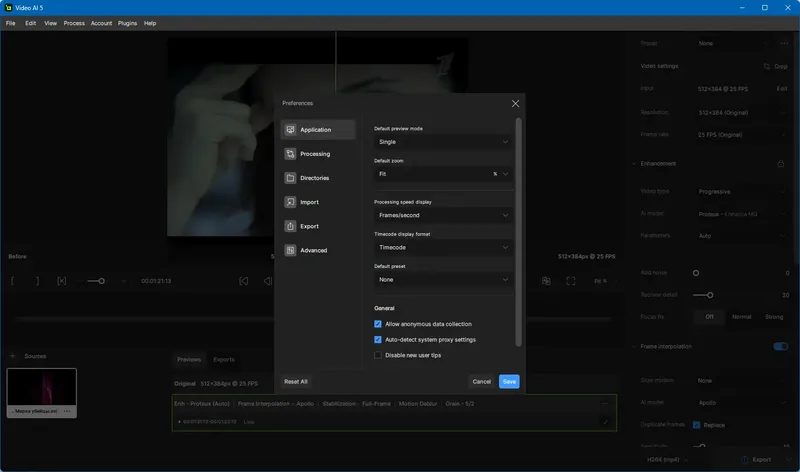Uncheck Auto-detect system proxy settings

378,340
